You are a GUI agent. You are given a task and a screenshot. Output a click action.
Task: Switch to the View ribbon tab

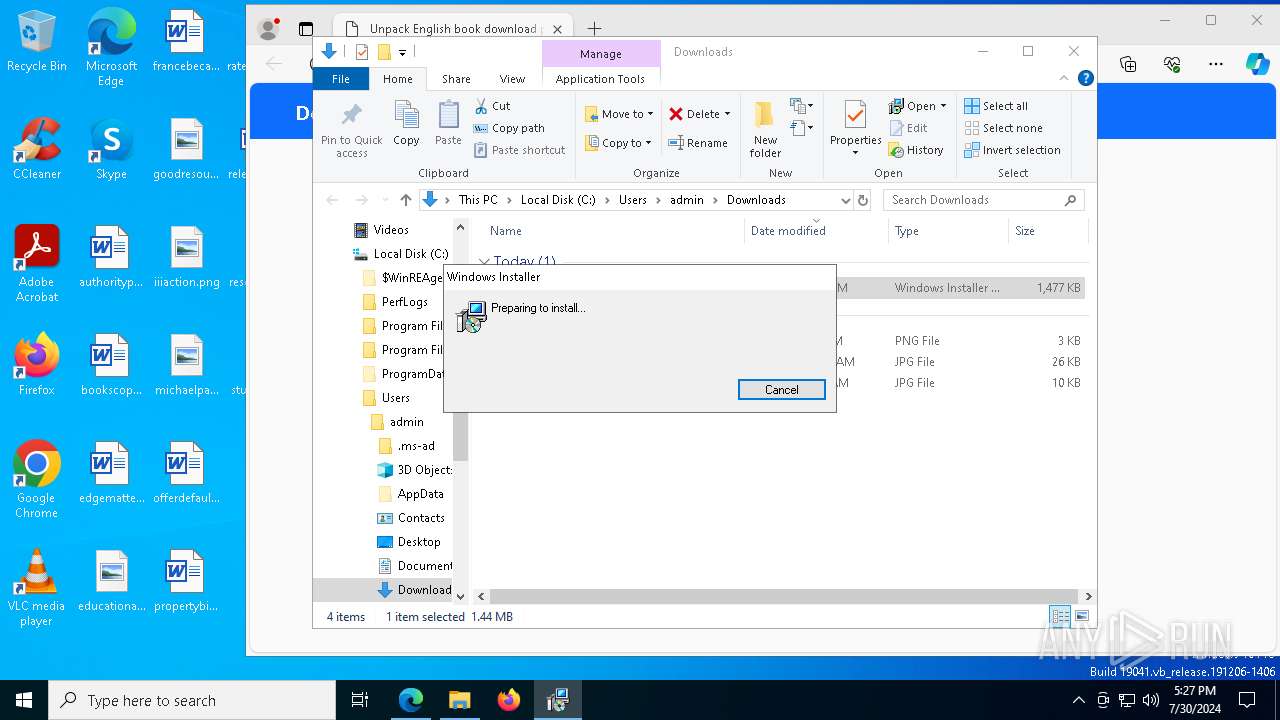click(x=512, y=79)
